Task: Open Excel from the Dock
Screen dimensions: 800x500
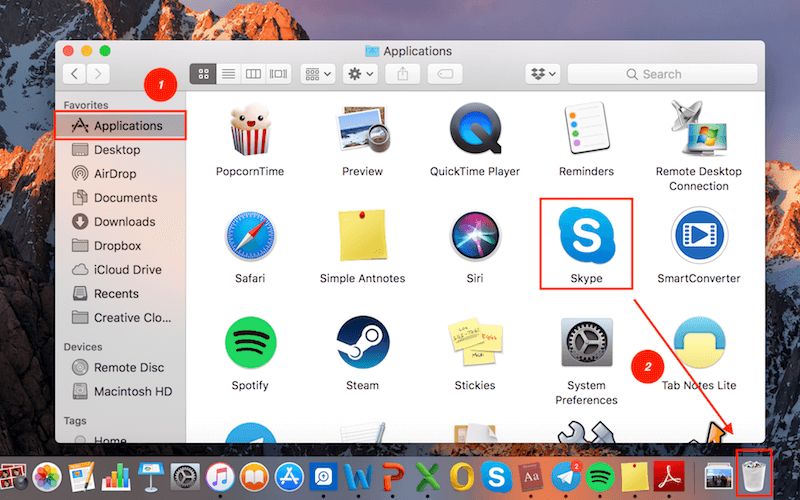Action: tap(428, 478)
